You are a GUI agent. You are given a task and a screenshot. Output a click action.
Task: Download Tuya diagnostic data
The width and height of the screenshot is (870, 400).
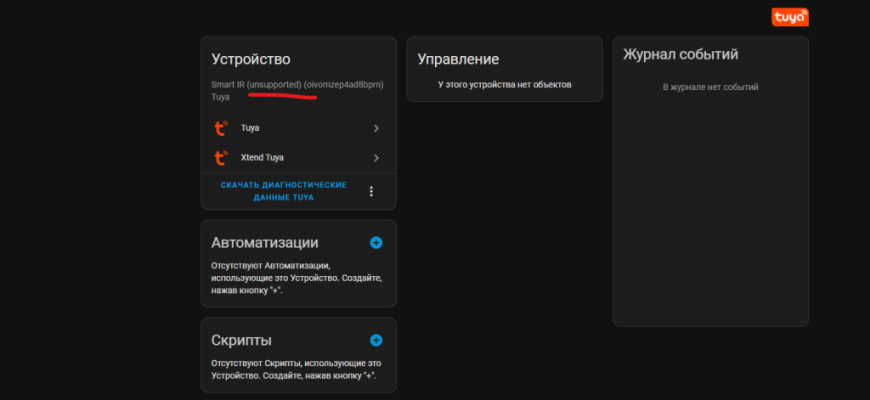click(283, 191)
